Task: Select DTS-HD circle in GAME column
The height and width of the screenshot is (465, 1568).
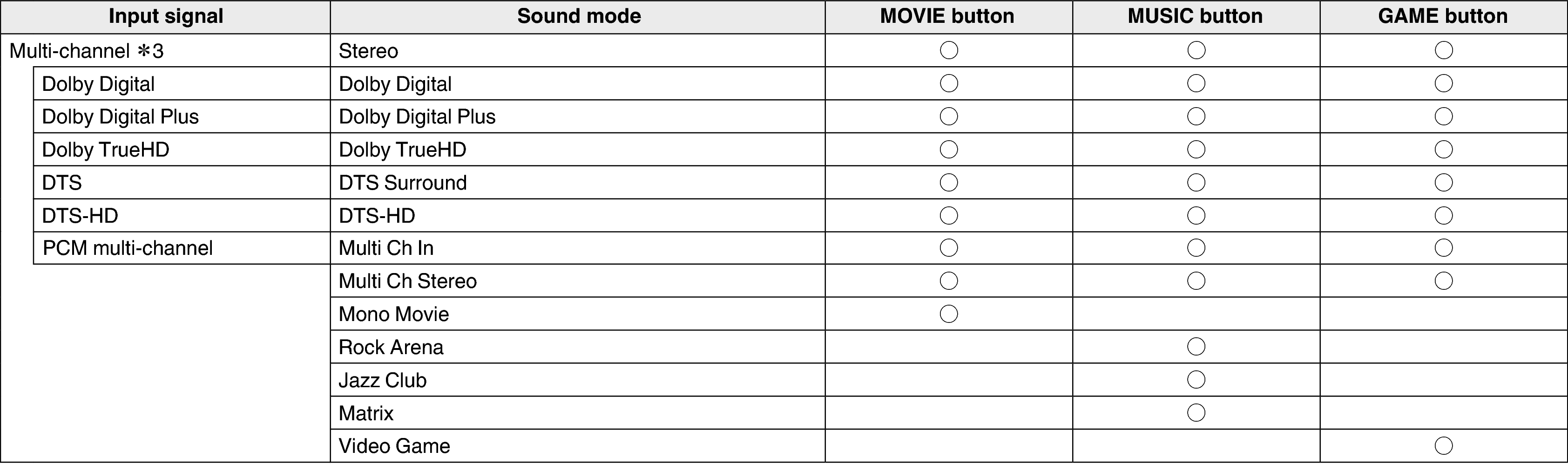Action: pyautogui.click(x=1443, y=215)
